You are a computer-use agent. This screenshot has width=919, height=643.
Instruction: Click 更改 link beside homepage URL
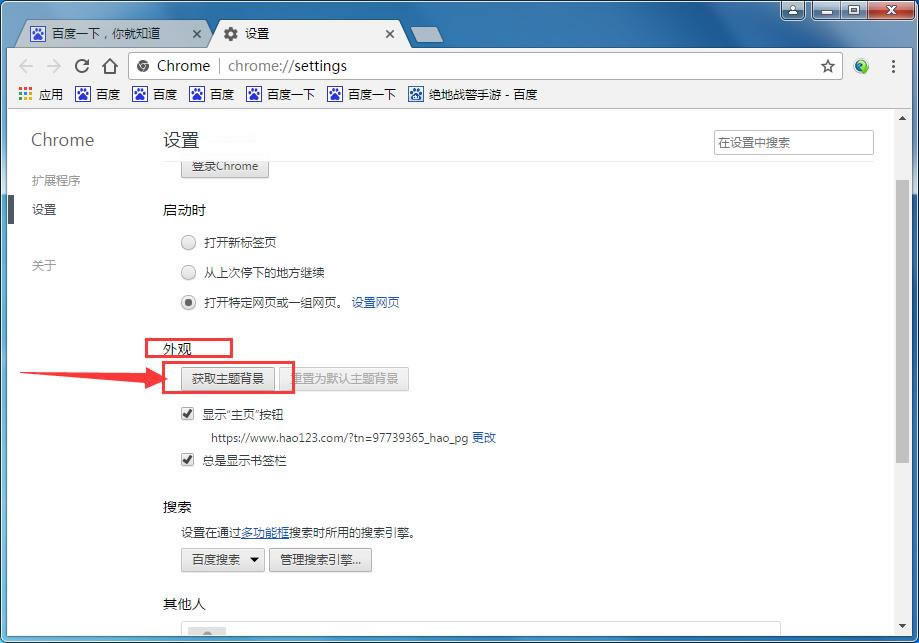click(484, 437)
